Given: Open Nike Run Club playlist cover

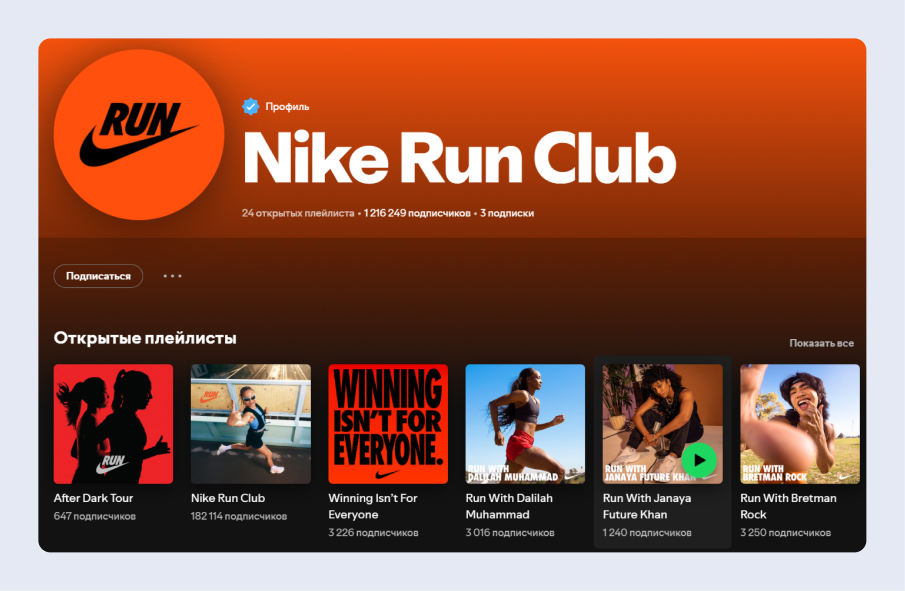Looking at the screenshot, I should tap(251, 424).
